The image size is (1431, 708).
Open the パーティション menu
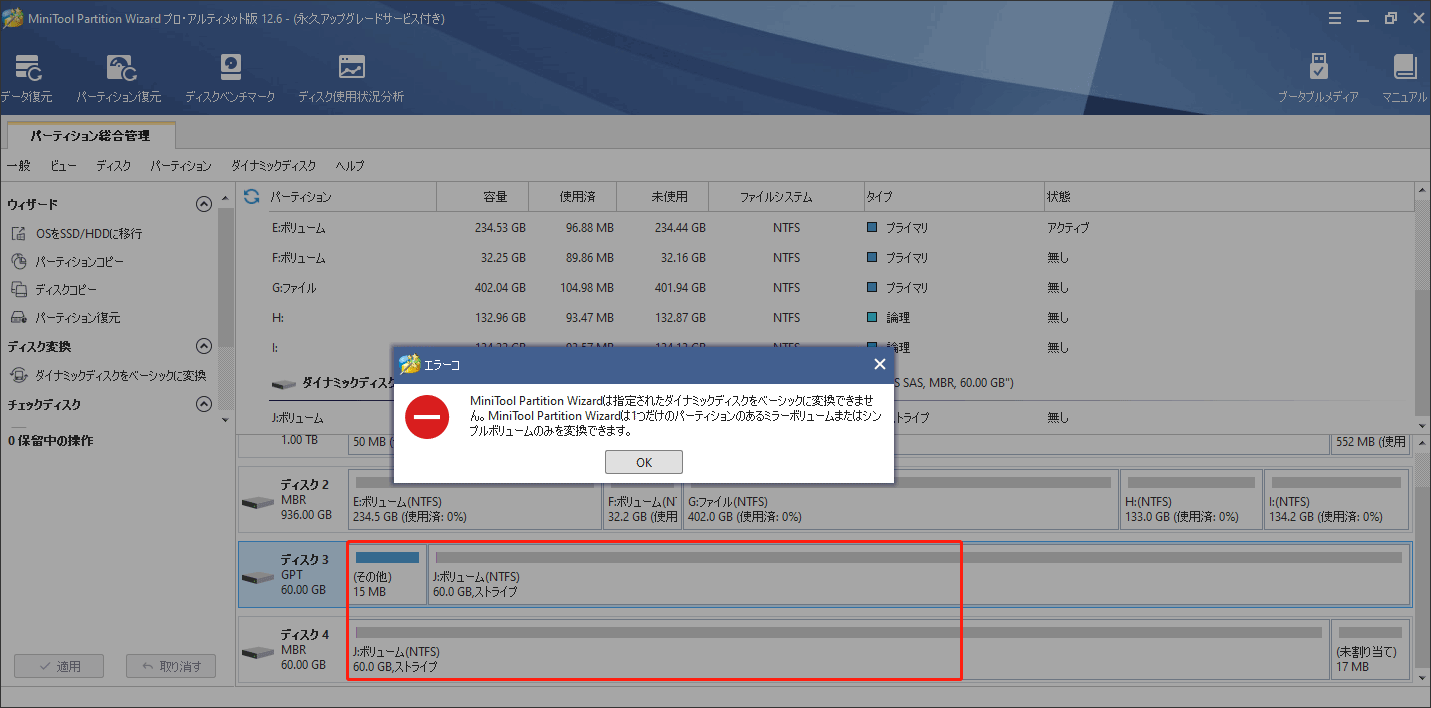click(181, 166)
